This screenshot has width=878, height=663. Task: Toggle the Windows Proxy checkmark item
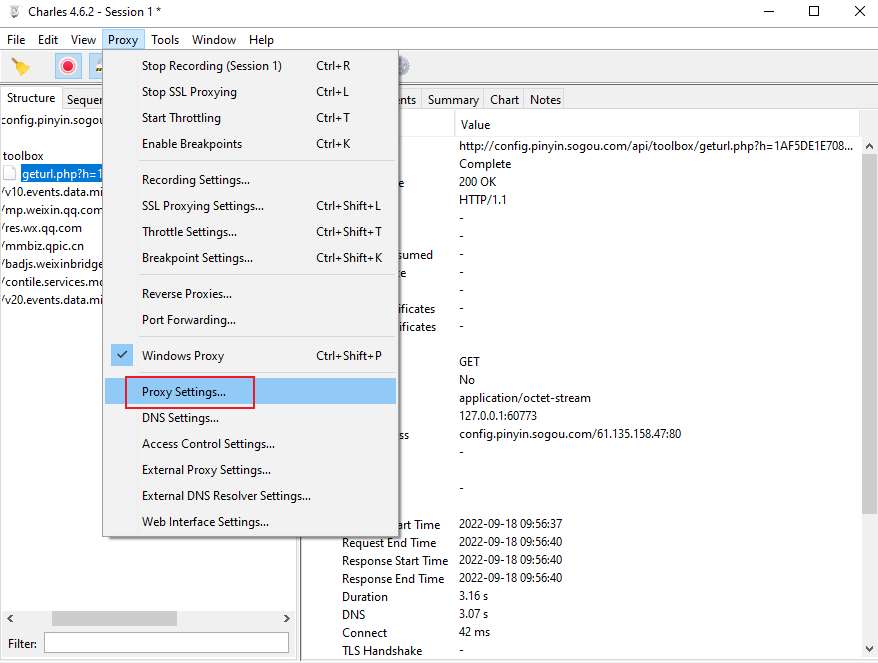(x=250, y=356)
